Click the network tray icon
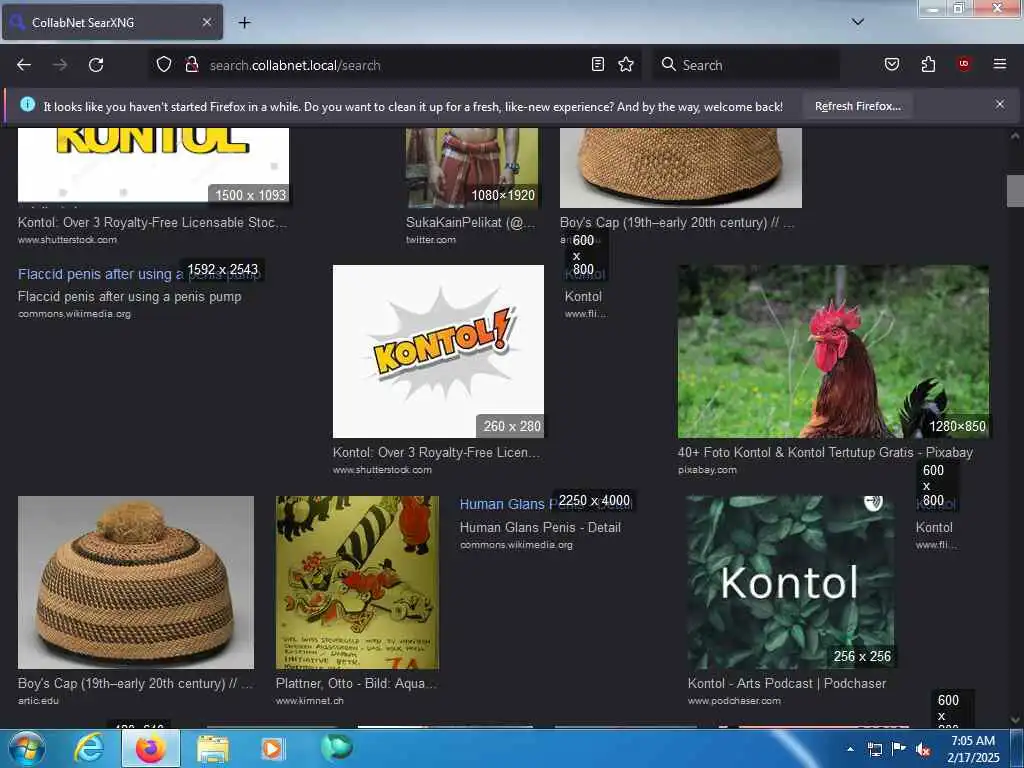Screen dimensions: 1024x768 tap(874, 750)
